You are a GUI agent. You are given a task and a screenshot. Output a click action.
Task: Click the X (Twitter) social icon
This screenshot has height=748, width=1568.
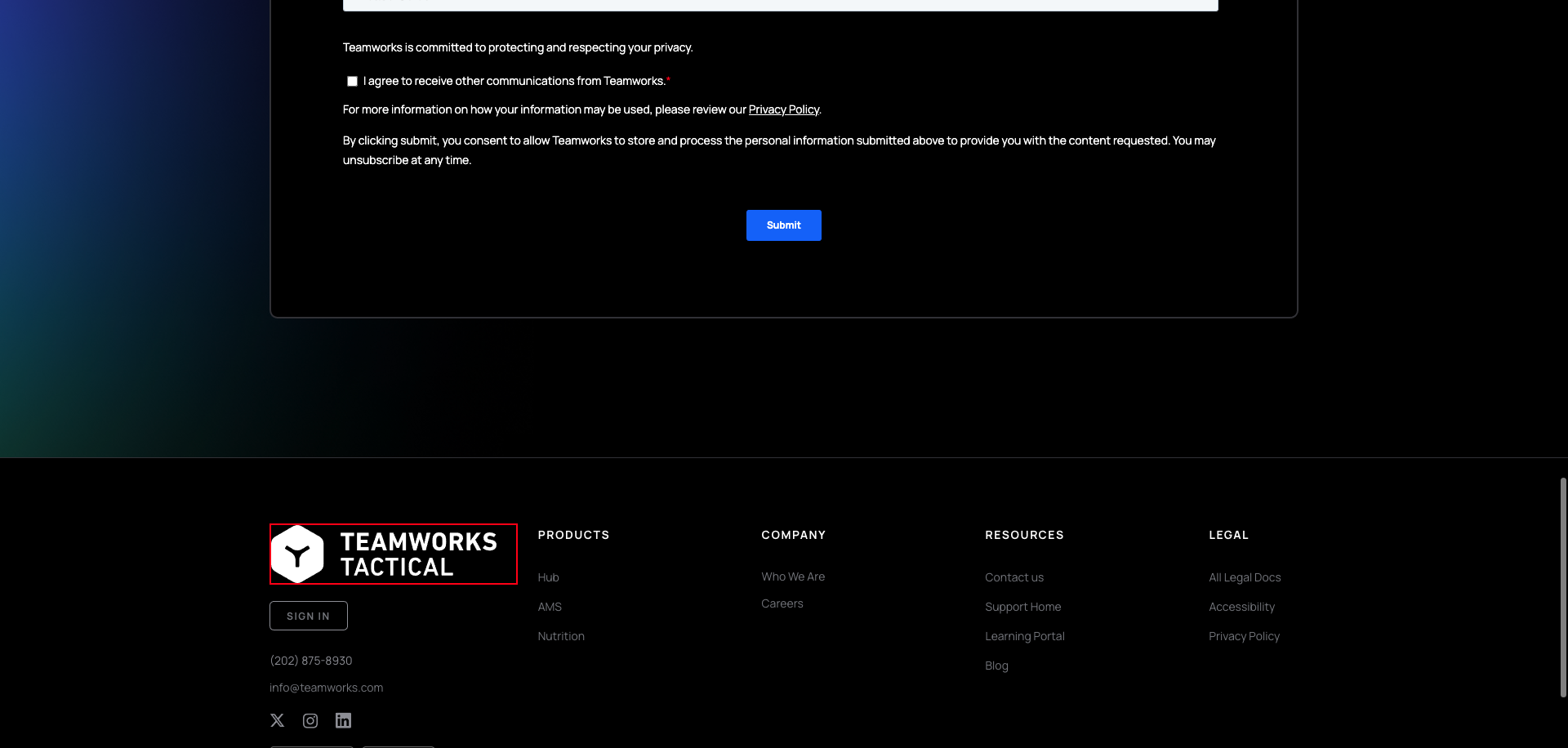tap(277, 720)
